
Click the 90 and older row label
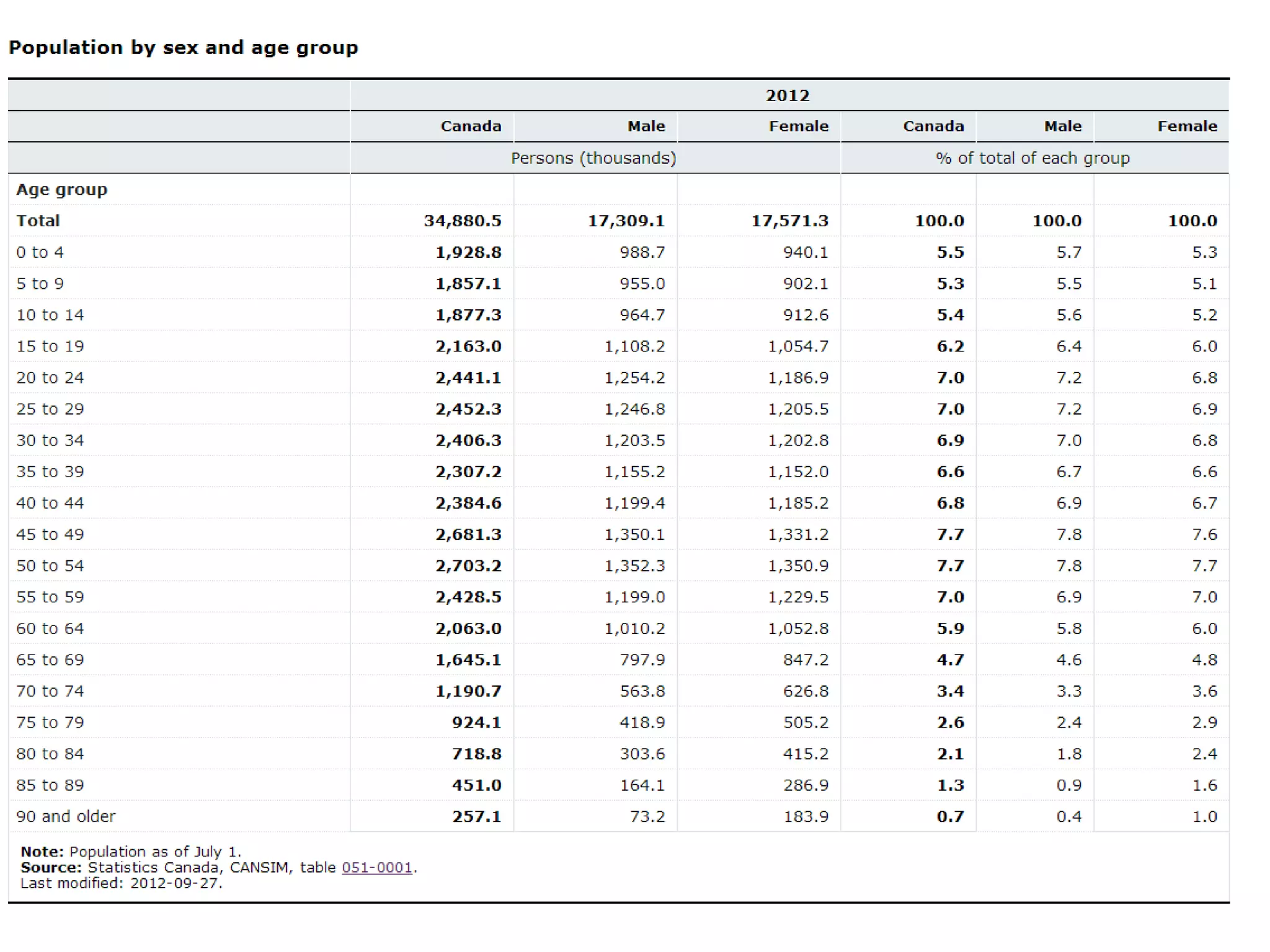pos(66,816)
